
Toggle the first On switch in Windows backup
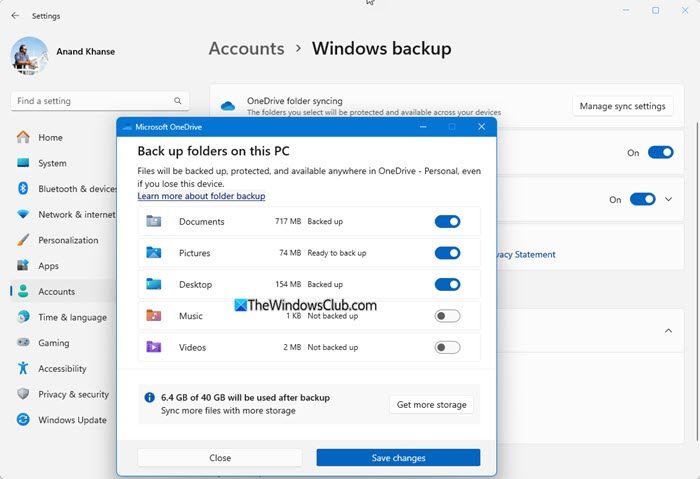(x=661, y=152)
